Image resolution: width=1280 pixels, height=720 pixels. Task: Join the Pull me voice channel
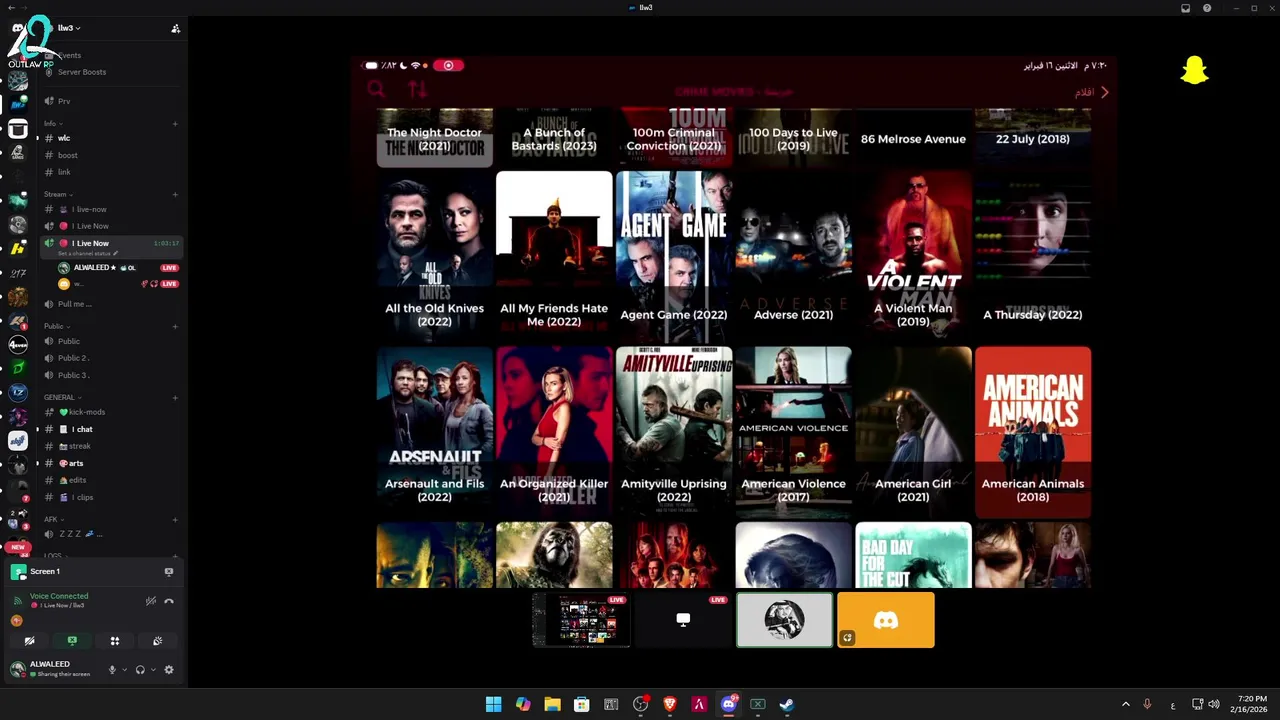75,304
